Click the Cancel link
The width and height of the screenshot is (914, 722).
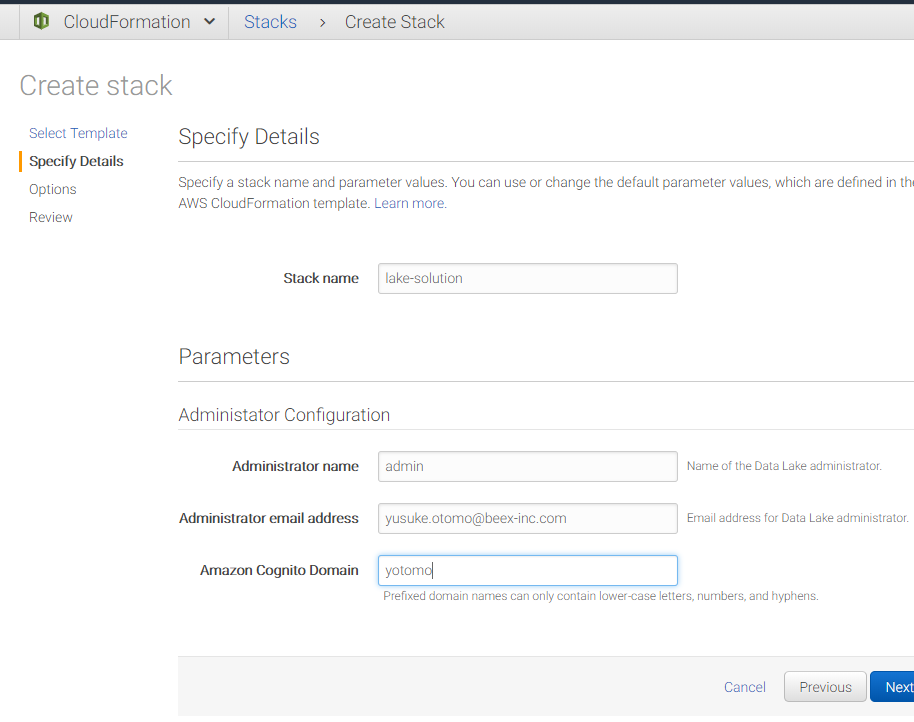744,687
